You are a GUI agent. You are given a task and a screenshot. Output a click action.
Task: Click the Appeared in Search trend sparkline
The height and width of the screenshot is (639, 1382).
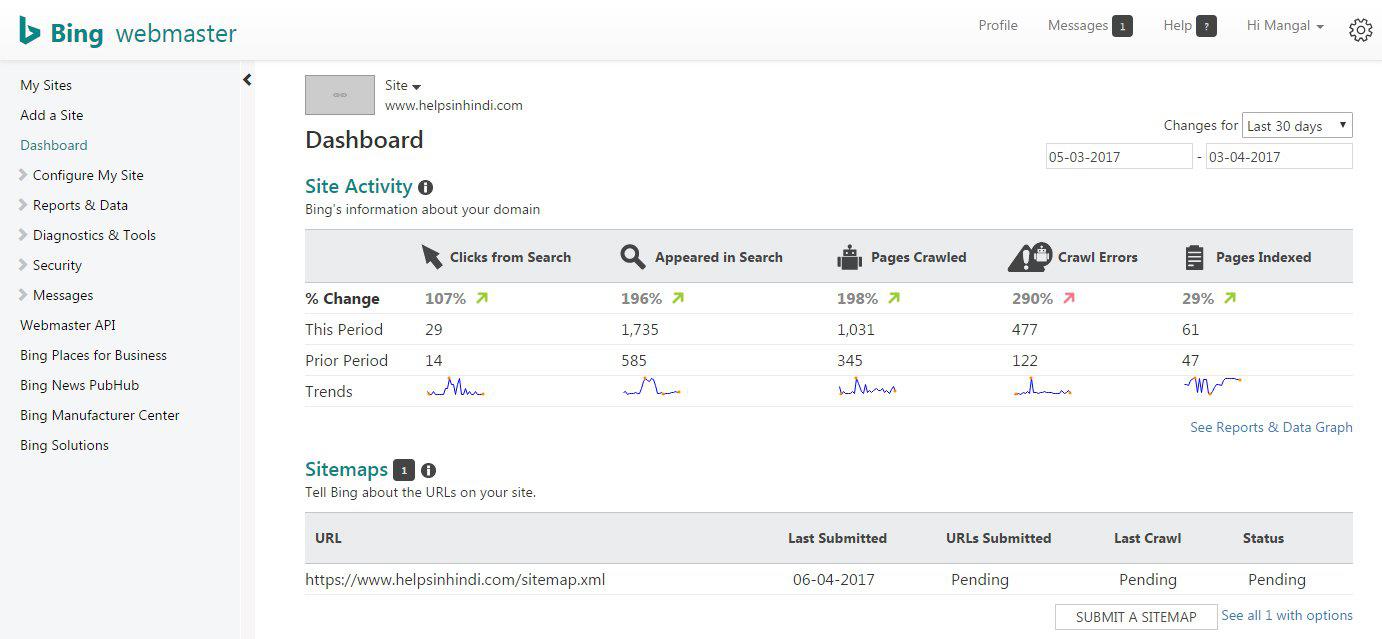coord(651,388)
